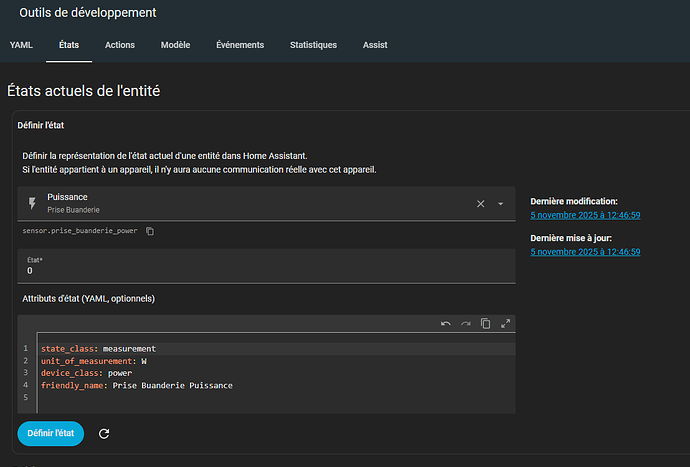The width and height of the screenshot is (690, 467).
Task: Click the Dernière mise à jour timestamp link
Action: pyautogui.click(x=585, y=252)
